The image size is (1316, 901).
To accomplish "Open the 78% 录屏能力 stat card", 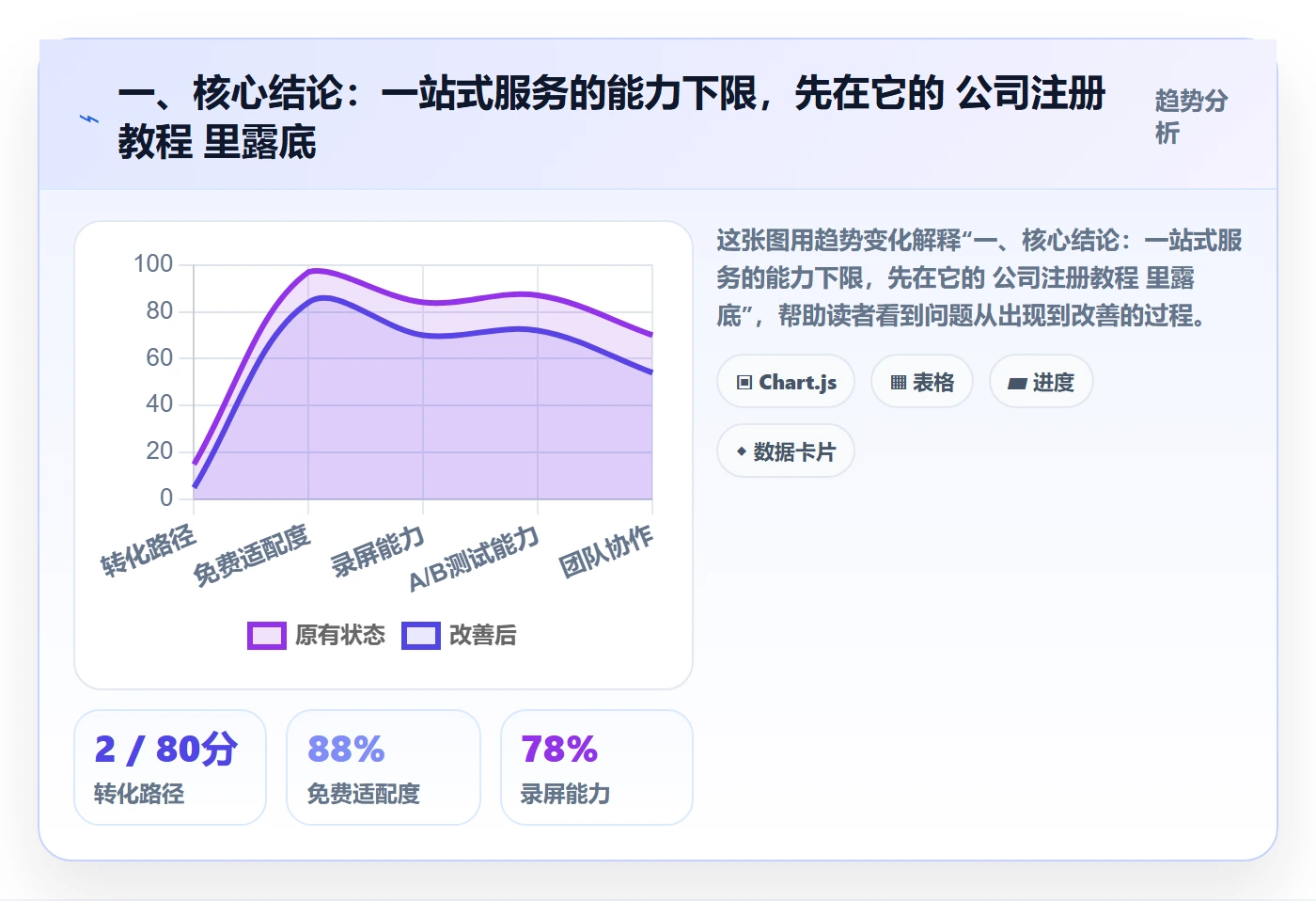I will [x=597, y=767].
